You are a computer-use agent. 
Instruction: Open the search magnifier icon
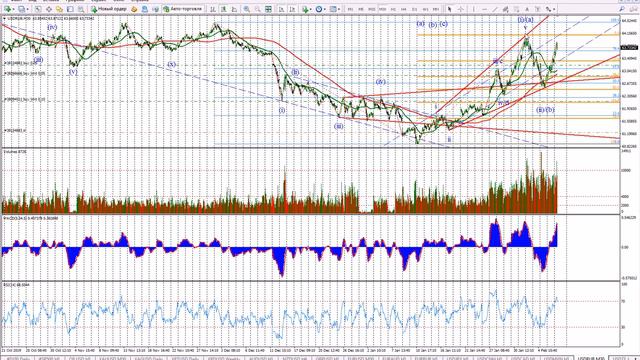pyautogui.click(x=622, y=9)
